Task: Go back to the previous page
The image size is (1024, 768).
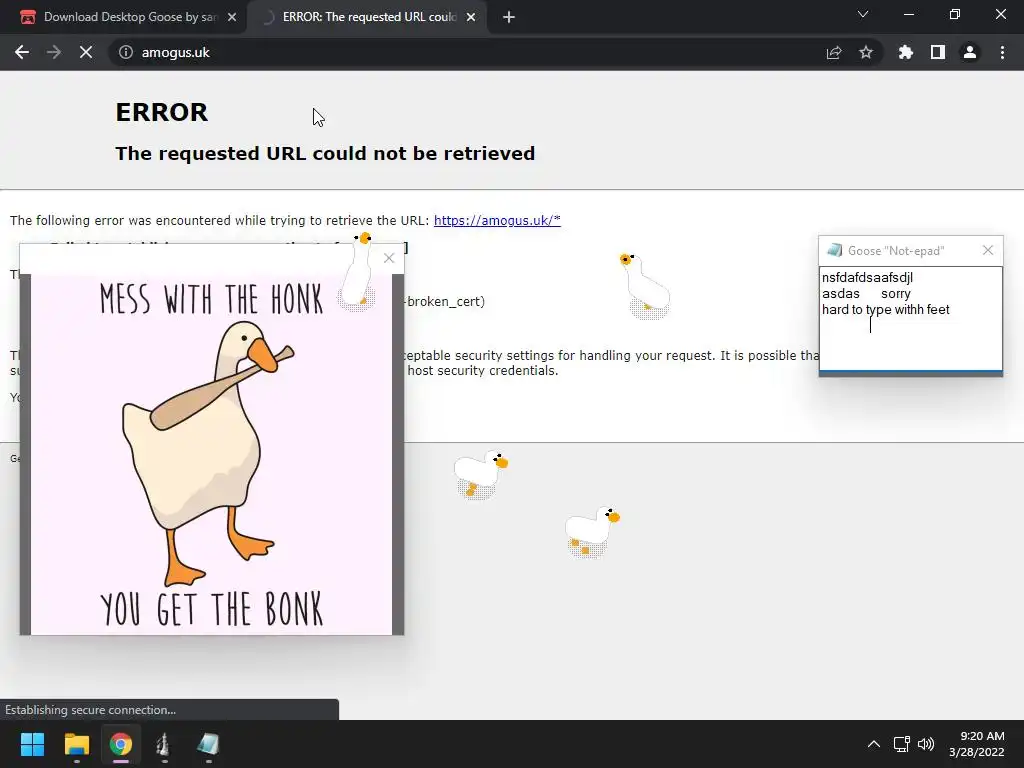Action: [x=22, y=52]
